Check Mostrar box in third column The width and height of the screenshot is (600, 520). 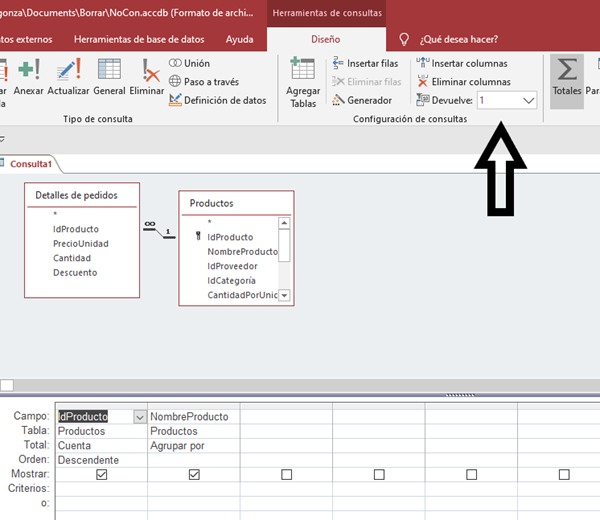pyautogui.click(x=286, y=474)
